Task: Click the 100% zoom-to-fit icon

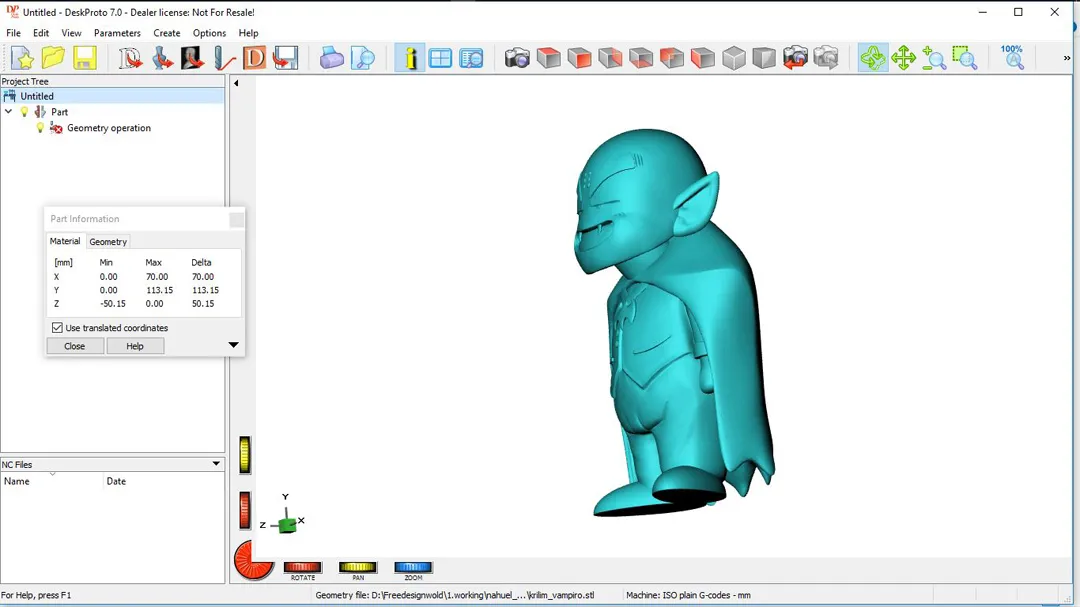Action: [x=1012, y=57]
